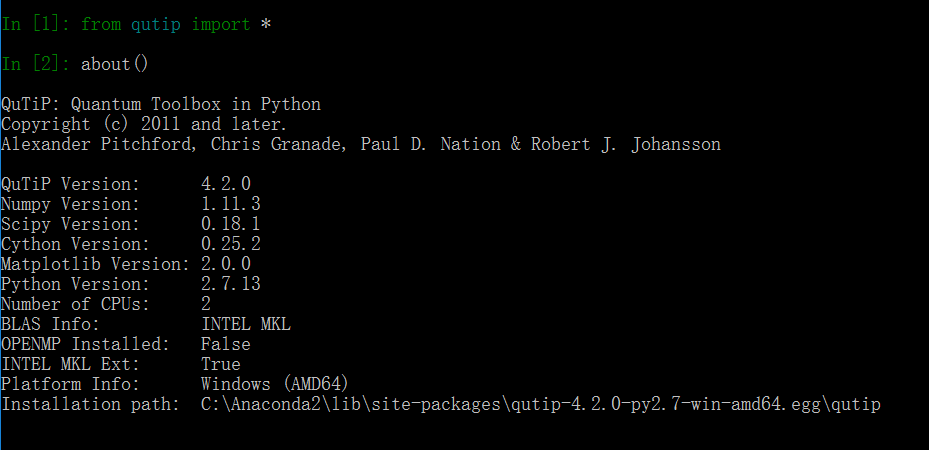Click the about() command text

(x=115, y=64)
